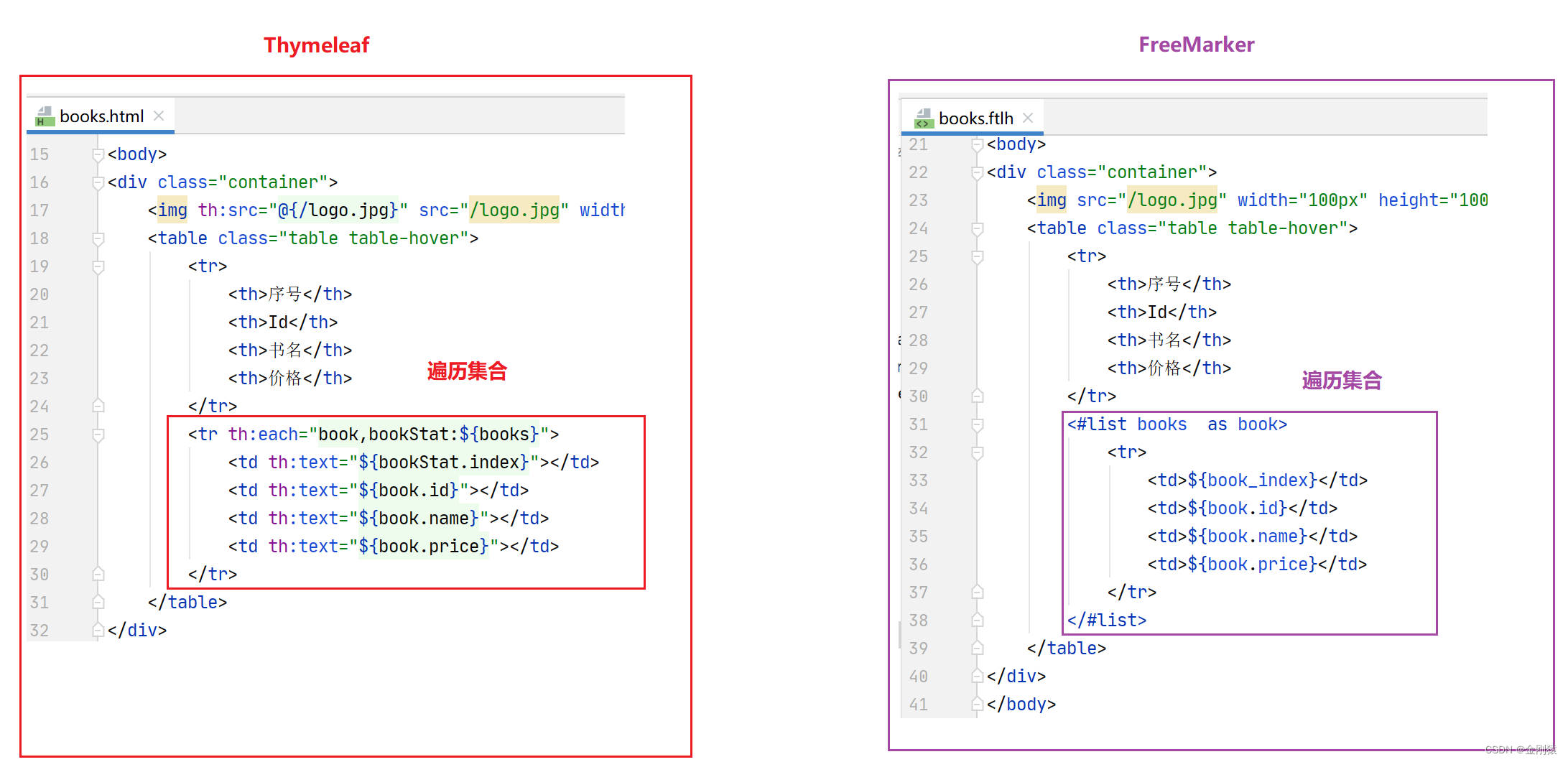
Task: Click the </#list> closing directive
Action: 1107,621
